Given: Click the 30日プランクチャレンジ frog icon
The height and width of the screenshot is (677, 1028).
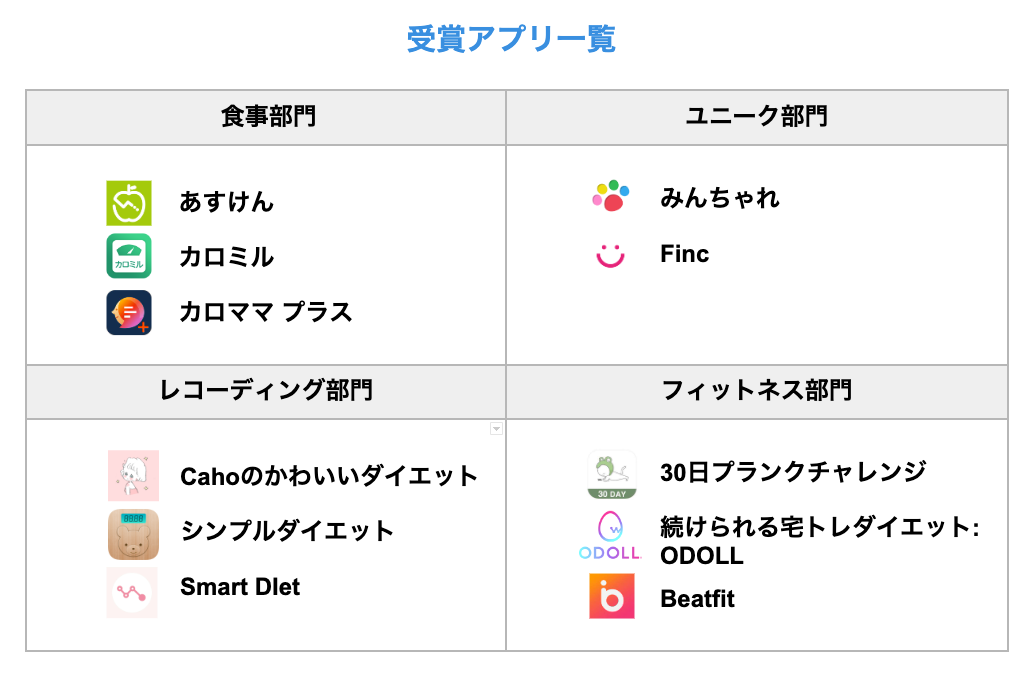Looking at the screenshot, I should pyautogui.click(x=611, y=474).
